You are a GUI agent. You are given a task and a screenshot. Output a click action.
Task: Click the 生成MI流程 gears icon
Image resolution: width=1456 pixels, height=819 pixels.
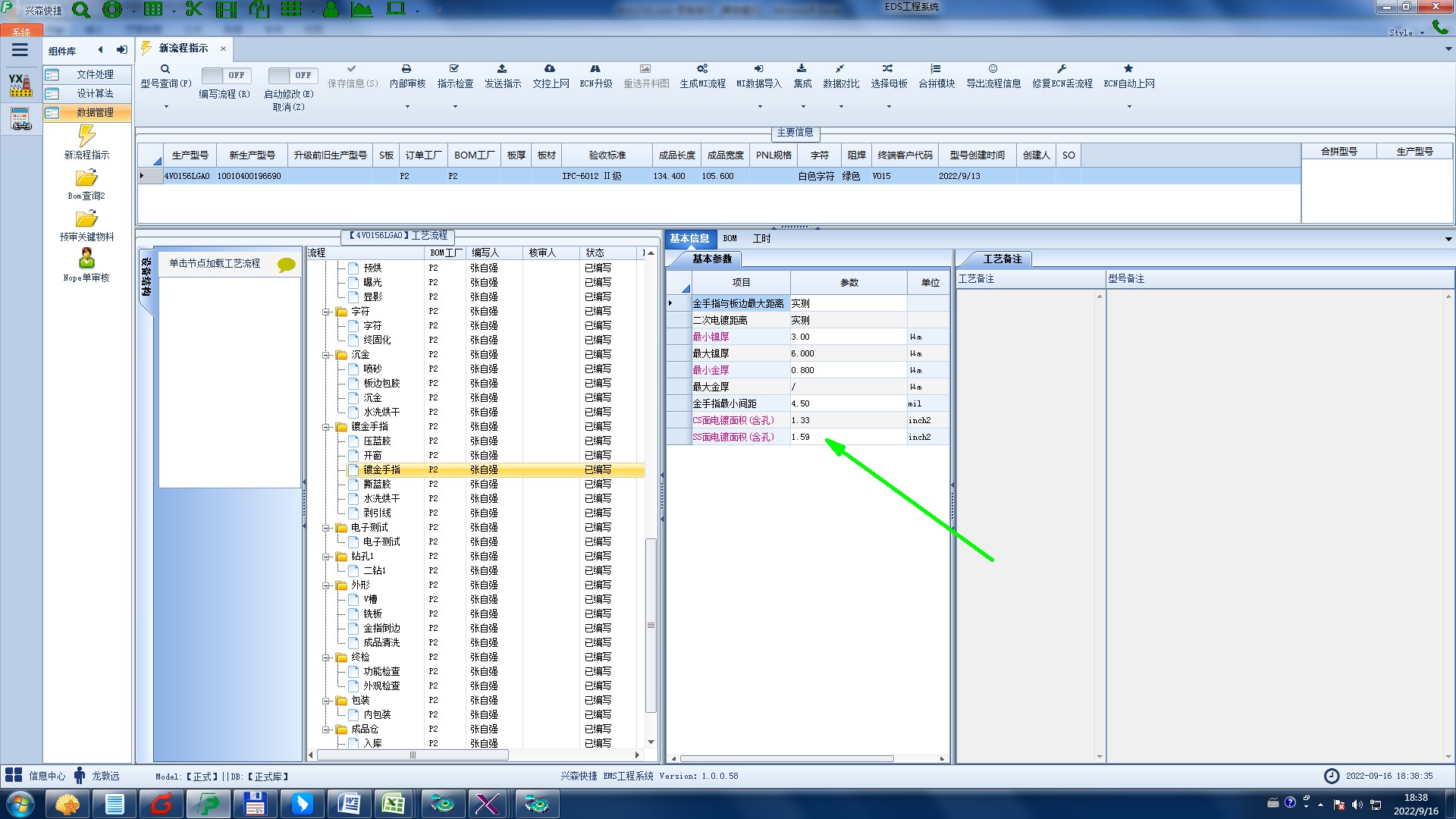click(702, 69)
